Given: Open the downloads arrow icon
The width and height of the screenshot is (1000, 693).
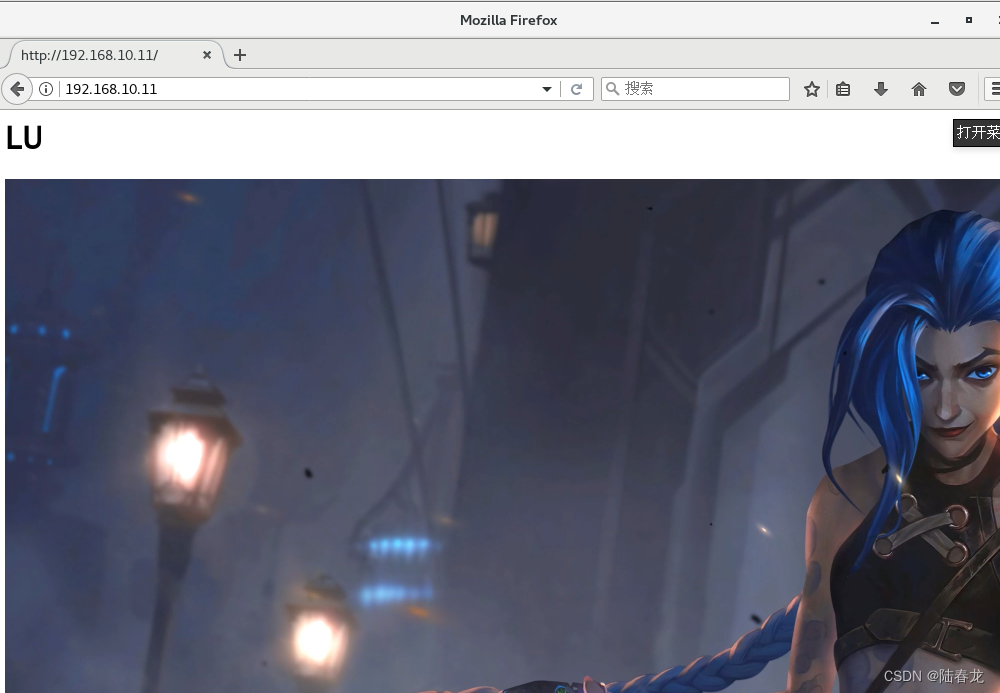Looking at the screenshot, I should coord(881,89).
